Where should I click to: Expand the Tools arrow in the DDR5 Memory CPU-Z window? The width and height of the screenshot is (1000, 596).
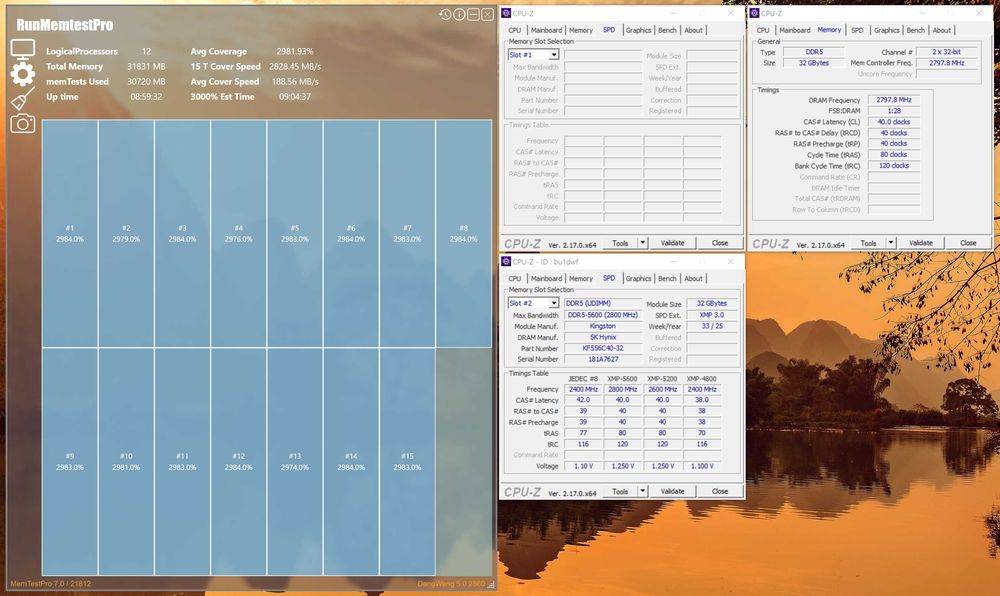891,243
